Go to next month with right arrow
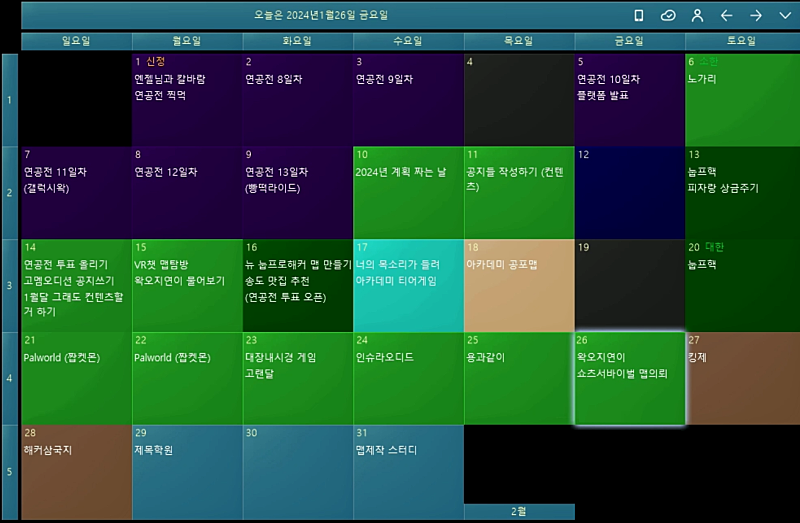 tap(756, 15)
